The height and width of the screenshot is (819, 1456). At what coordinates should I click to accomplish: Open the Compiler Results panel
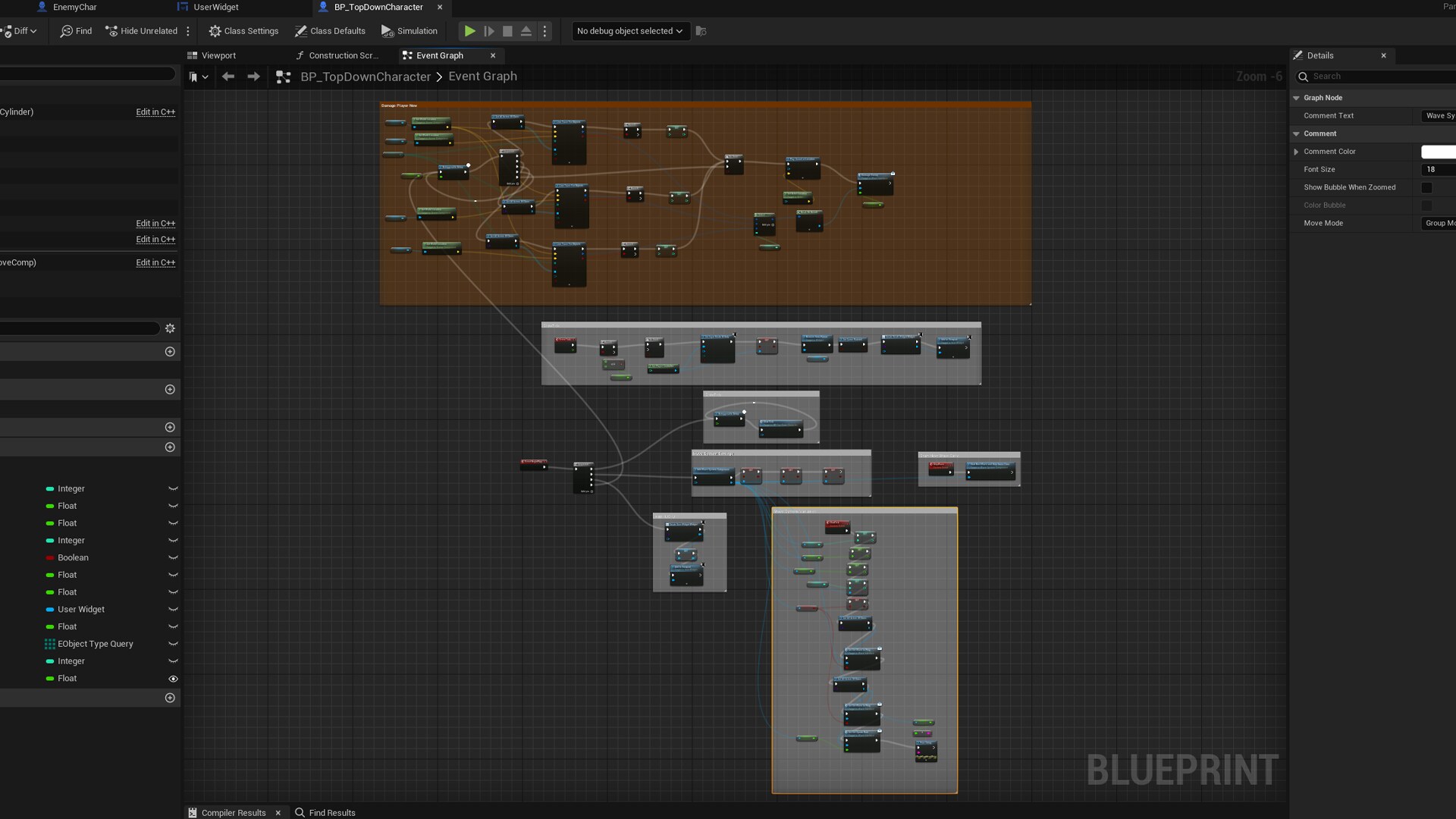pos(233,812)
